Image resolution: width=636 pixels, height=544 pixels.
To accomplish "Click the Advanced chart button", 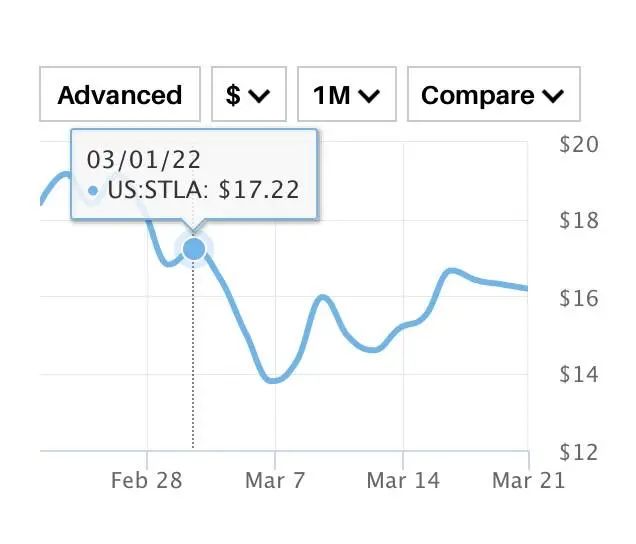I will (x=120, y=95).
